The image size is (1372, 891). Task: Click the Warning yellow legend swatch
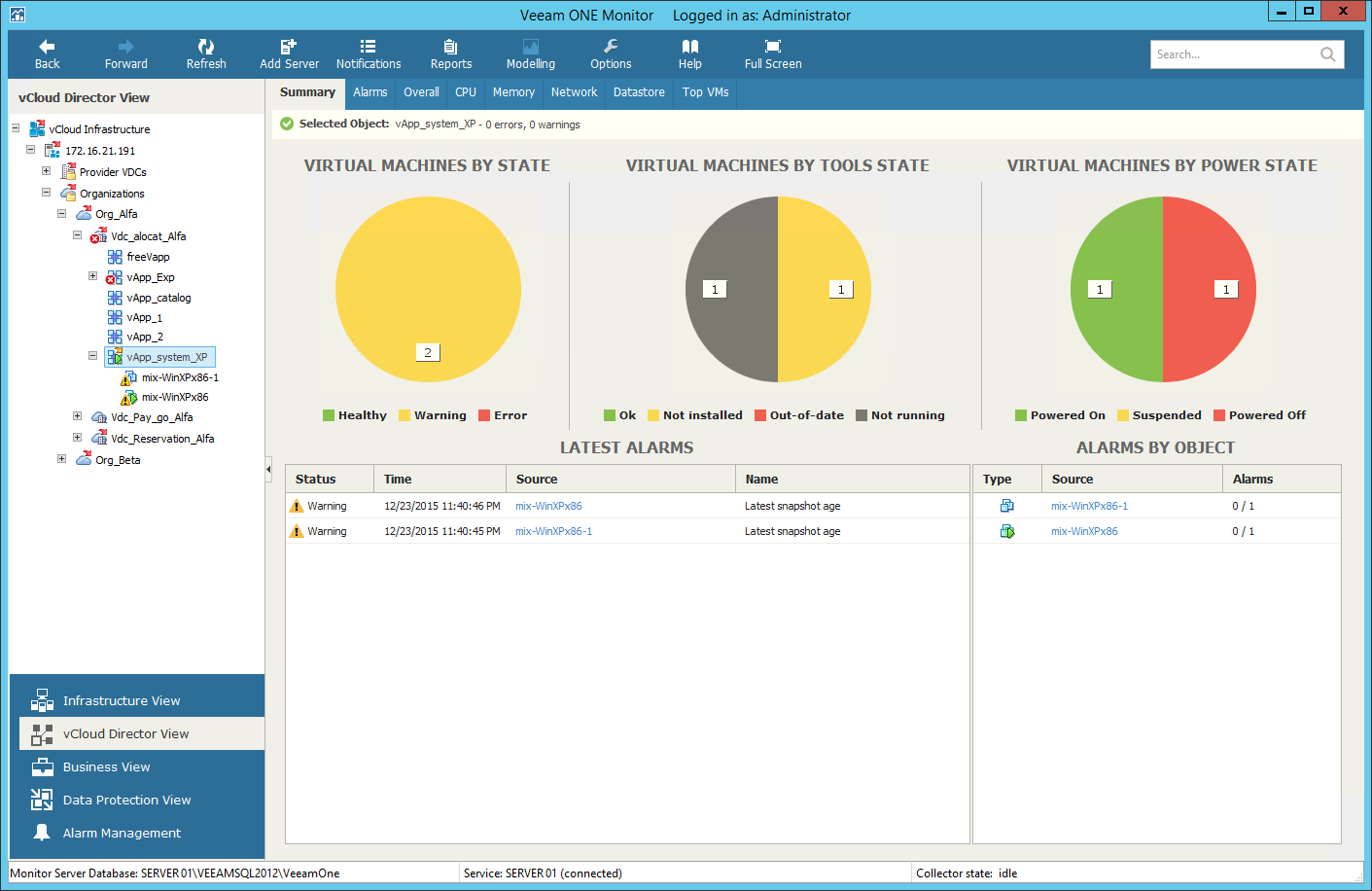coord(405,415)
